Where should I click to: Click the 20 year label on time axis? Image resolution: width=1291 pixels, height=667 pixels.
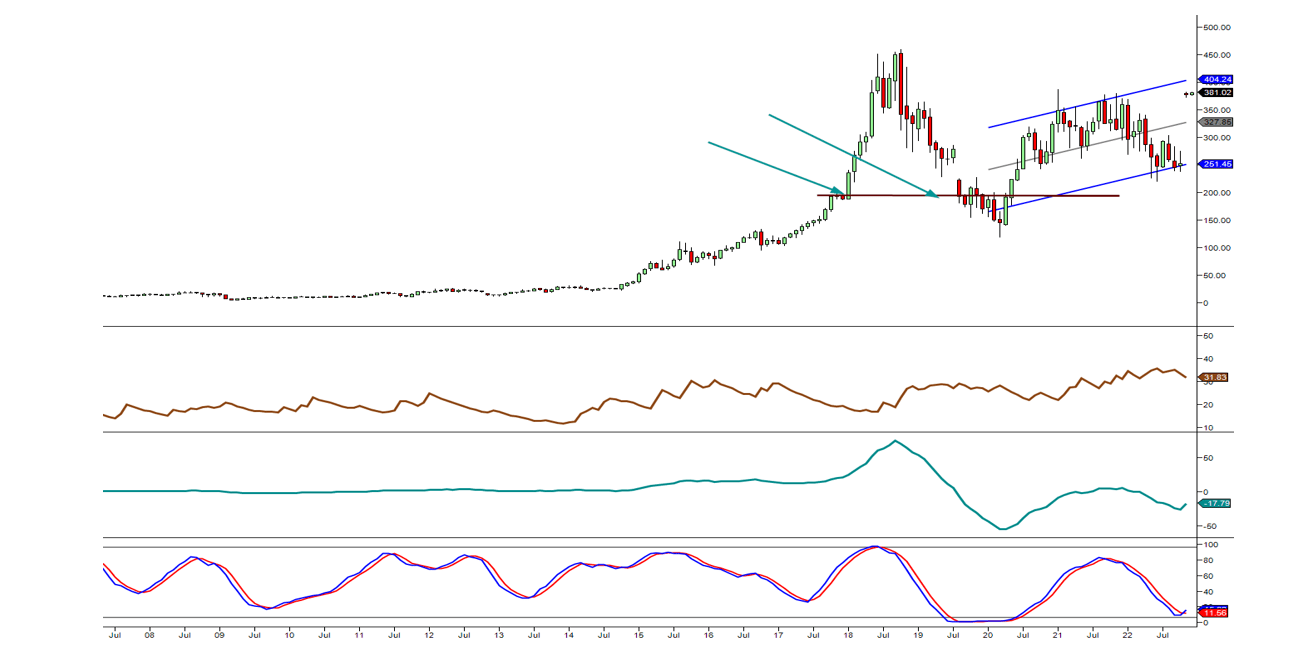[988, 634]
